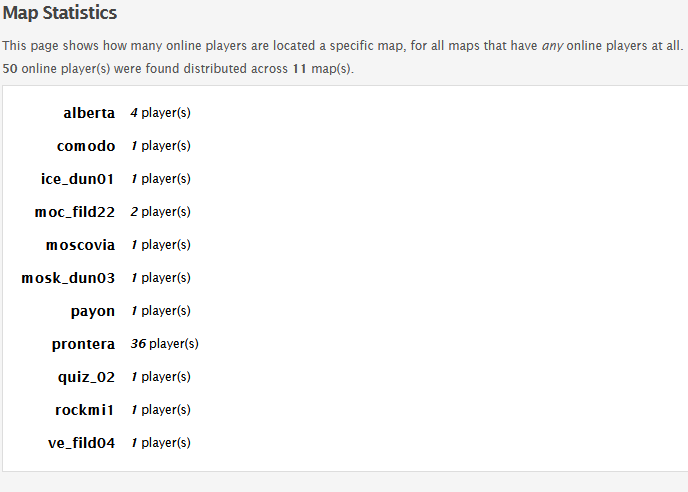Select the alberta map name
The image size is (688, 492).
(x=89, y=113)
